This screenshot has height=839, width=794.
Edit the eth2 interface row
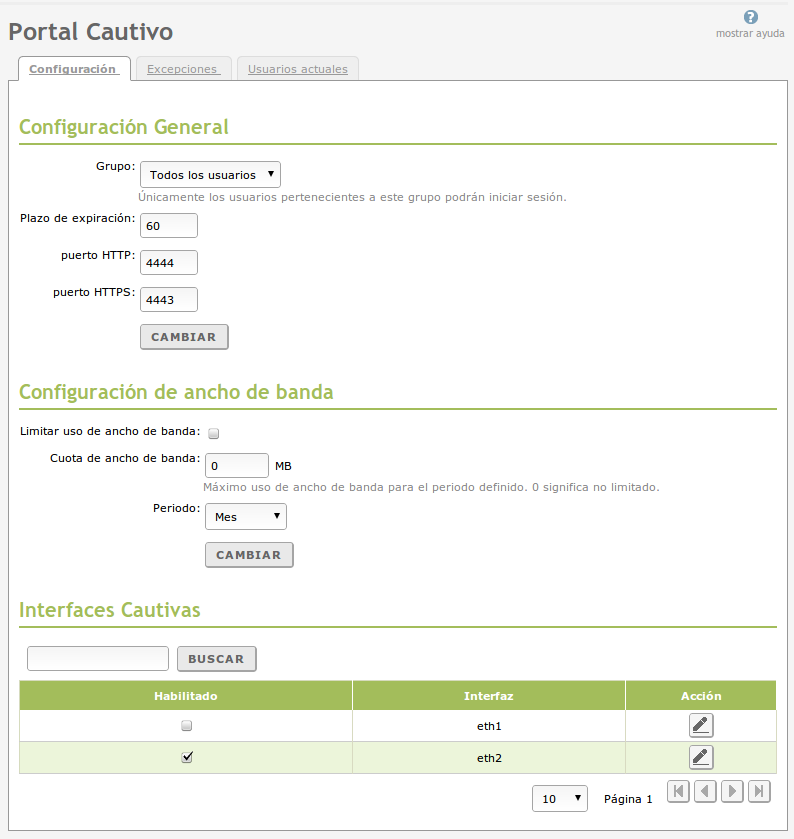point(701,757)
